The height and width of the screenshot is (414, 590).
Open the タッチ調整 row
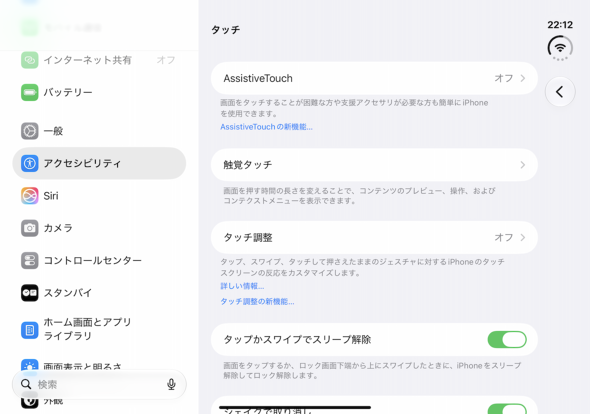374,237
